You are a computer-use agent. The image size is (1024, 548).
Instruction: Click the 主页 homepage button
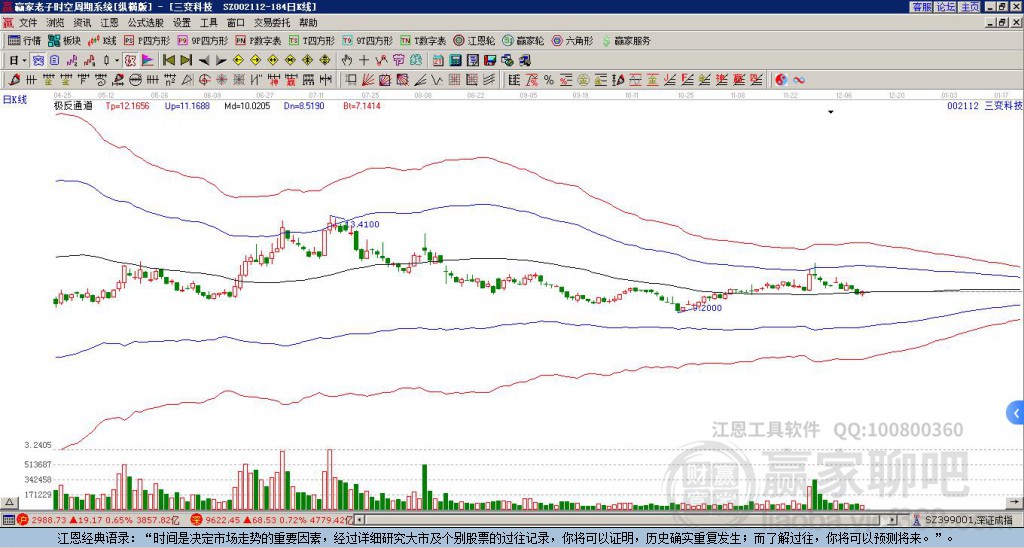point(969,7)
